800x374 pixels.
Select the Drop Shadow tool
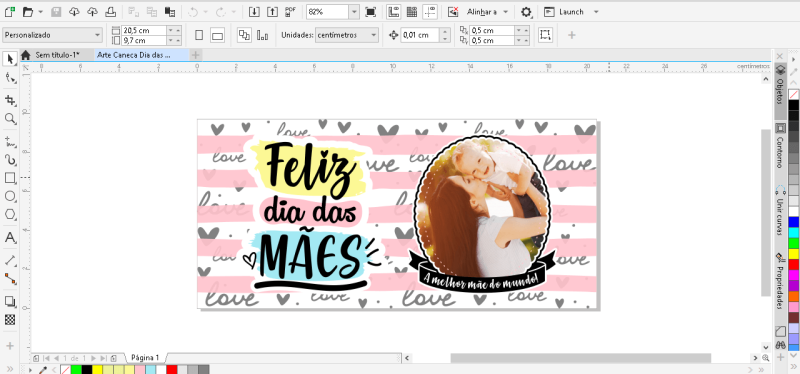pyautogui.click(x=10, y=301)
